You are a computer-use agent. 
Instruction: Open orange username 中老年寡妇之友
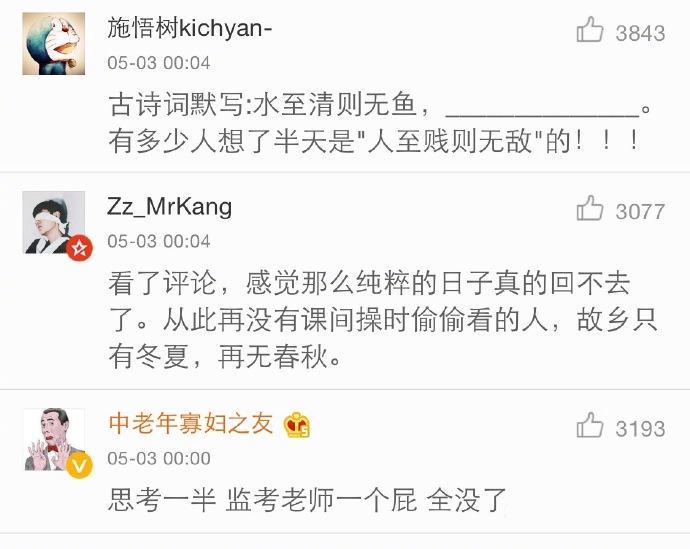tap(191, 424)
